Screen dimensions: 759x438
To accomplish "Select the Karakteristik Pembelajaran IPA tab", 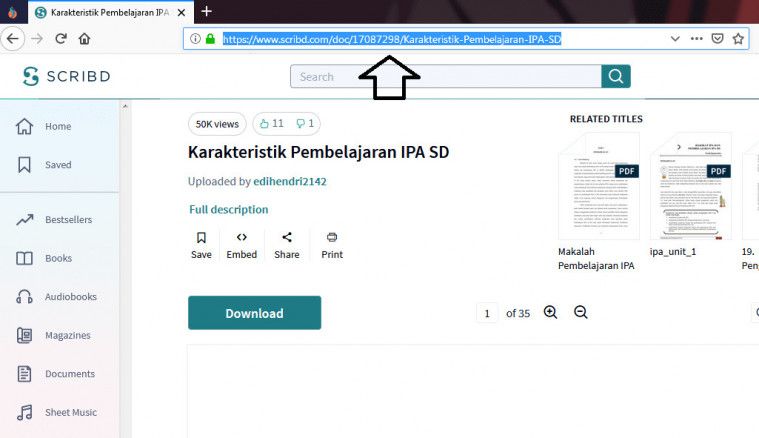I will pos(111,13).
